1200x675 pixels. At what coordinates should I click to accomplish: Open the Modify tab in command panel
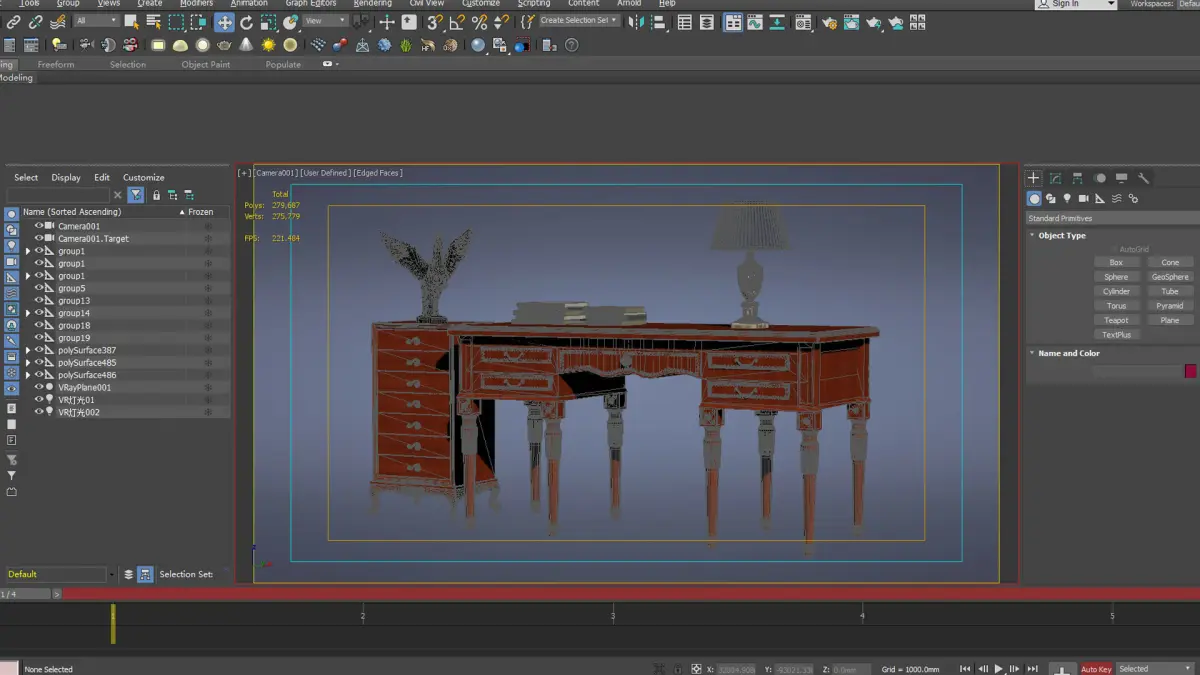tap(1055, 178)
